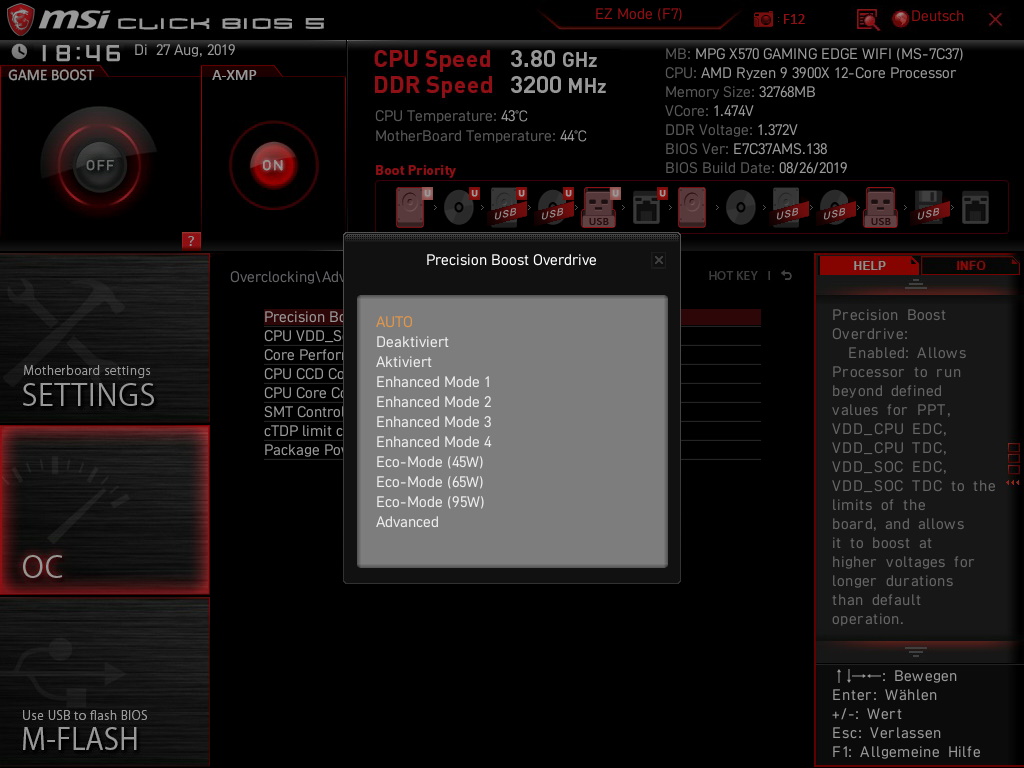Select legacy USB optical drive boot icon
This screenshot has width=1024, height=768.
coord(834,207)
